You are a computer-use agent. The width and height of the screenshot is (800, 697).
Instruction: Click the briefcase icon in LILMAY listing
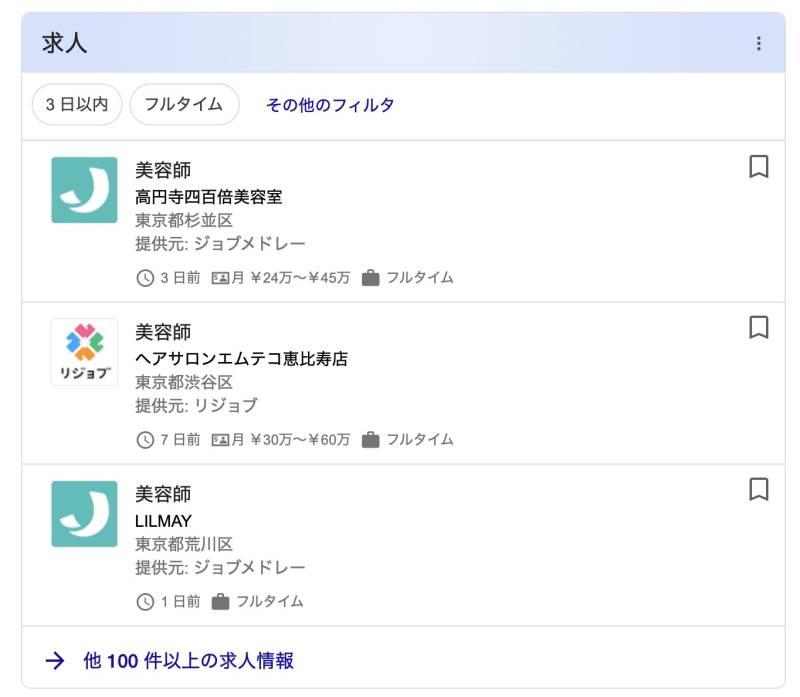[220, 602]
